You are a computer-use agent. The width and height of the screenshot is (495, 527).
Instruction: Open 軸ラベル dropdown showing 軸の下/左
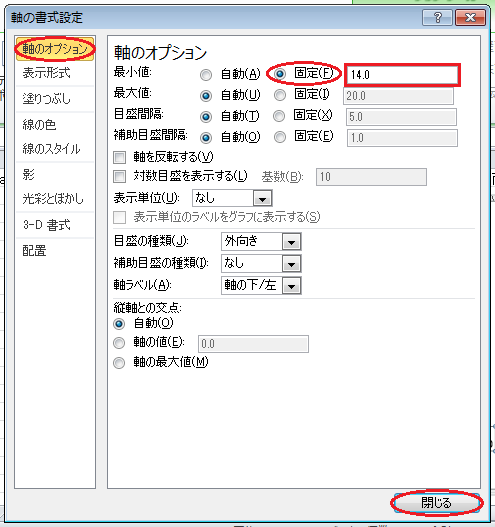261,286
